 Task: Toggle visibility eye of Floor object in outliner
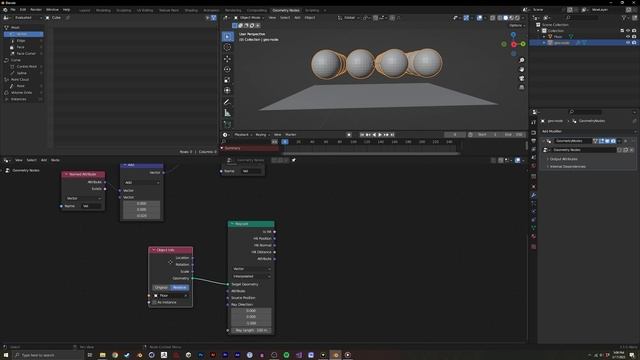[x=628, y=37]
